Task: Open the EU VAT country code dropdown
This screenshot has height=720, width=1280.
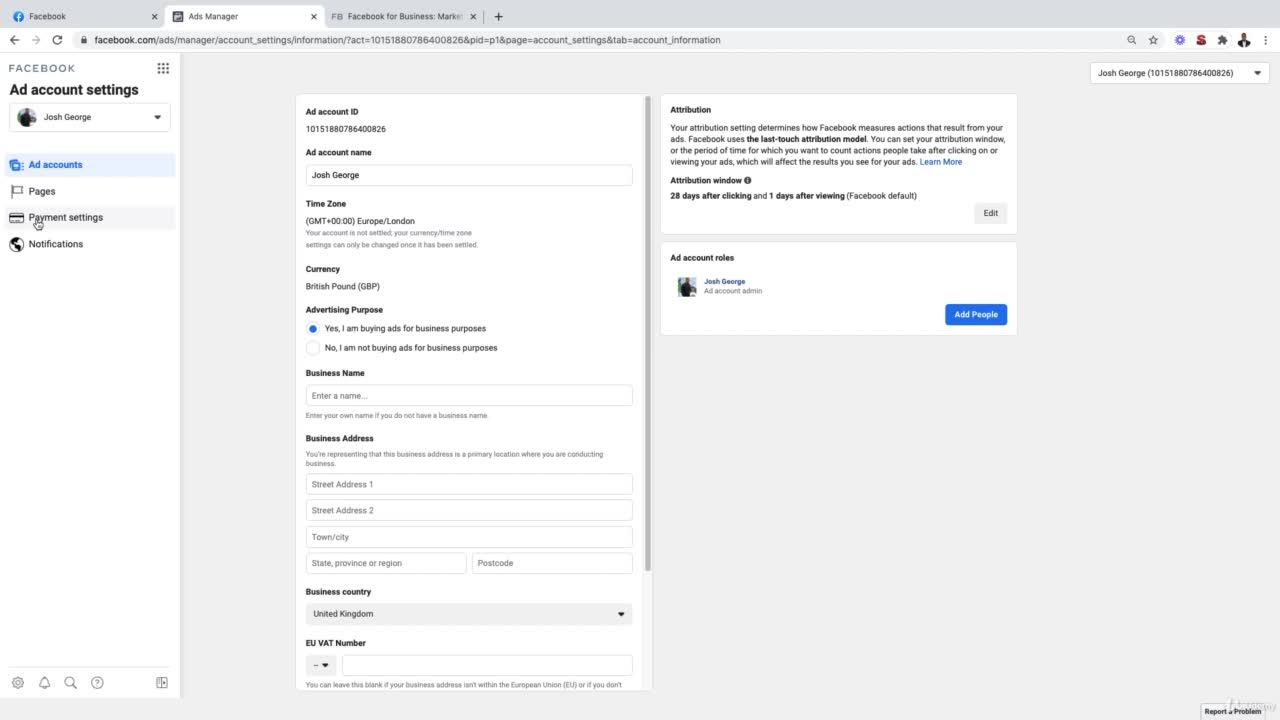Action: 321,665
